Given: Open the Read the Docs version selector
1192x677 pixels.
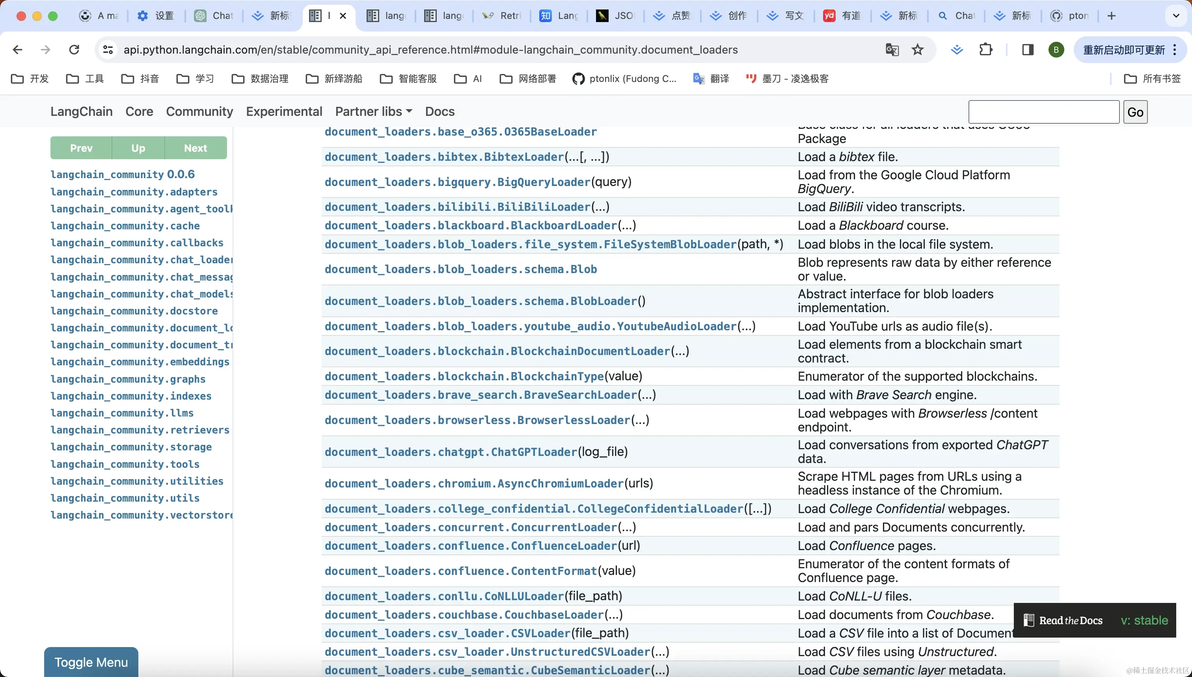Looking at the screenshot, I should tap(1095, 620).
